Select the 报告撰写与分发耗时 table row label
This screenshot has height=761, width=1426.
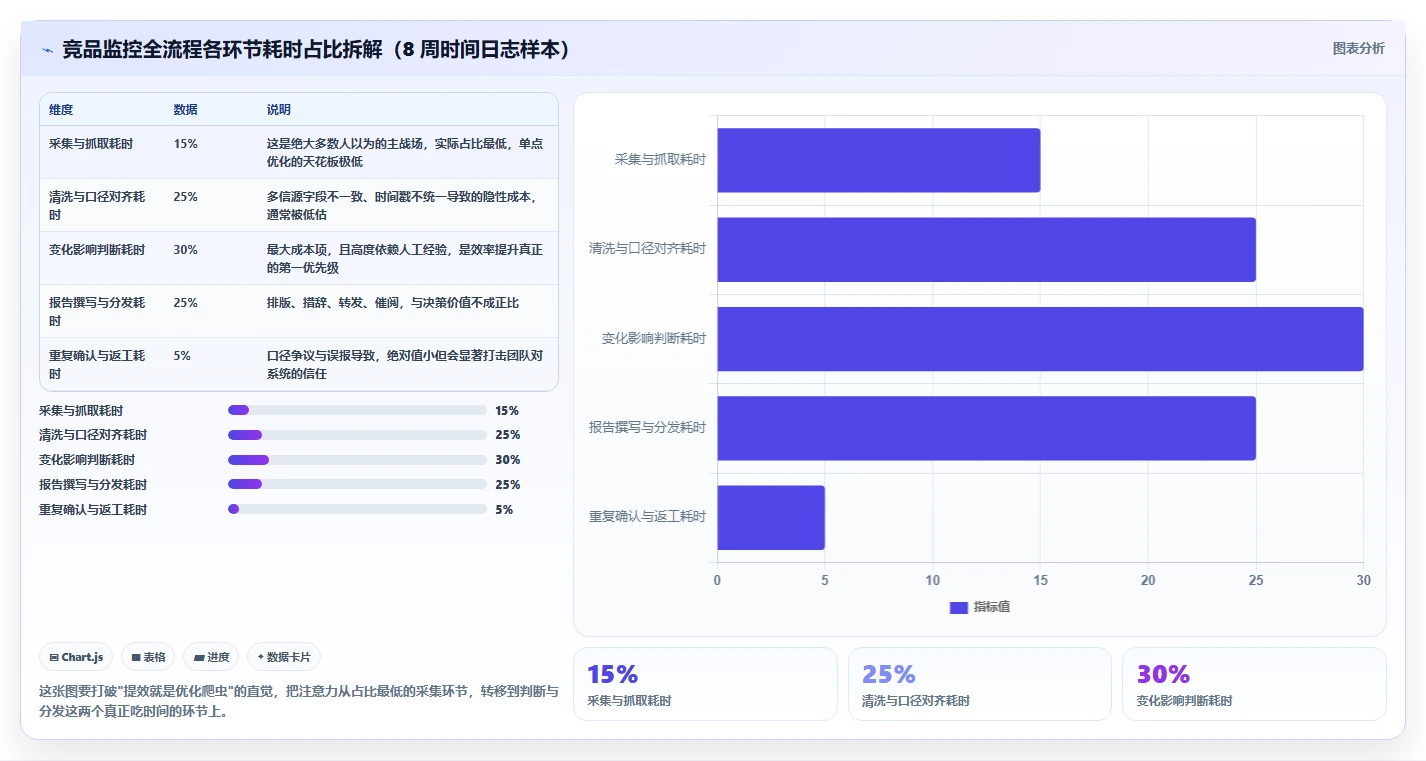tap(97, 312)
